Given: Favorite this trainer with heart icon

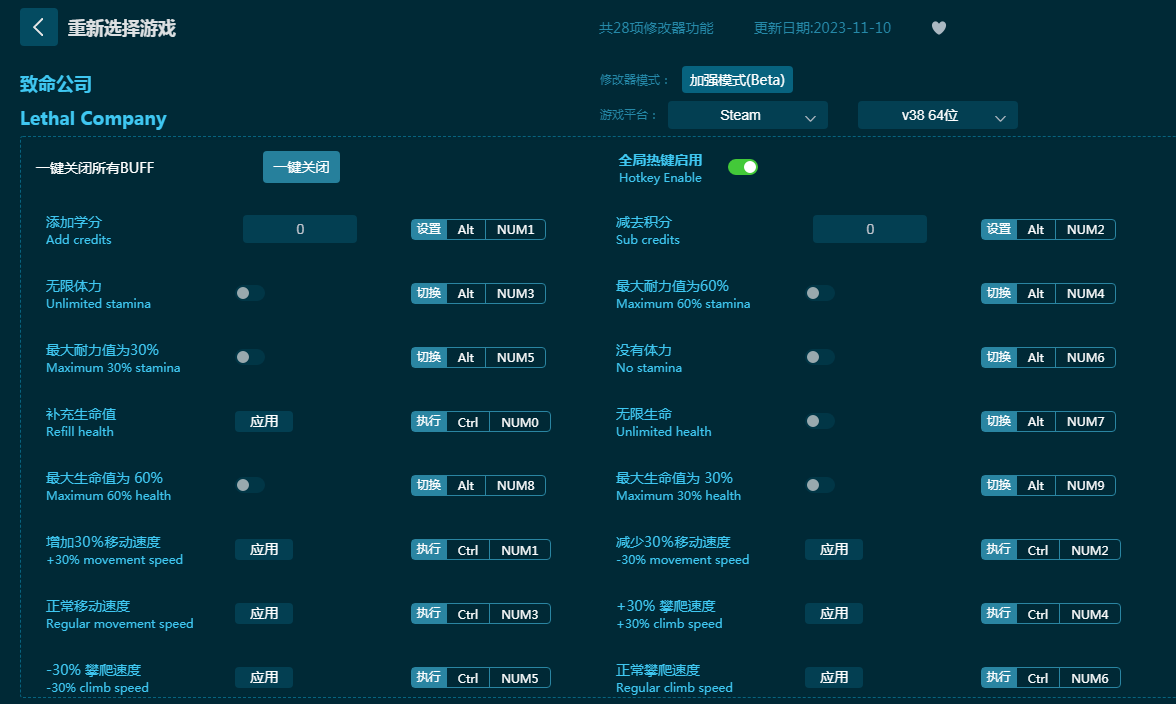Looking at the screenshot, I should (x=938, y=28).
